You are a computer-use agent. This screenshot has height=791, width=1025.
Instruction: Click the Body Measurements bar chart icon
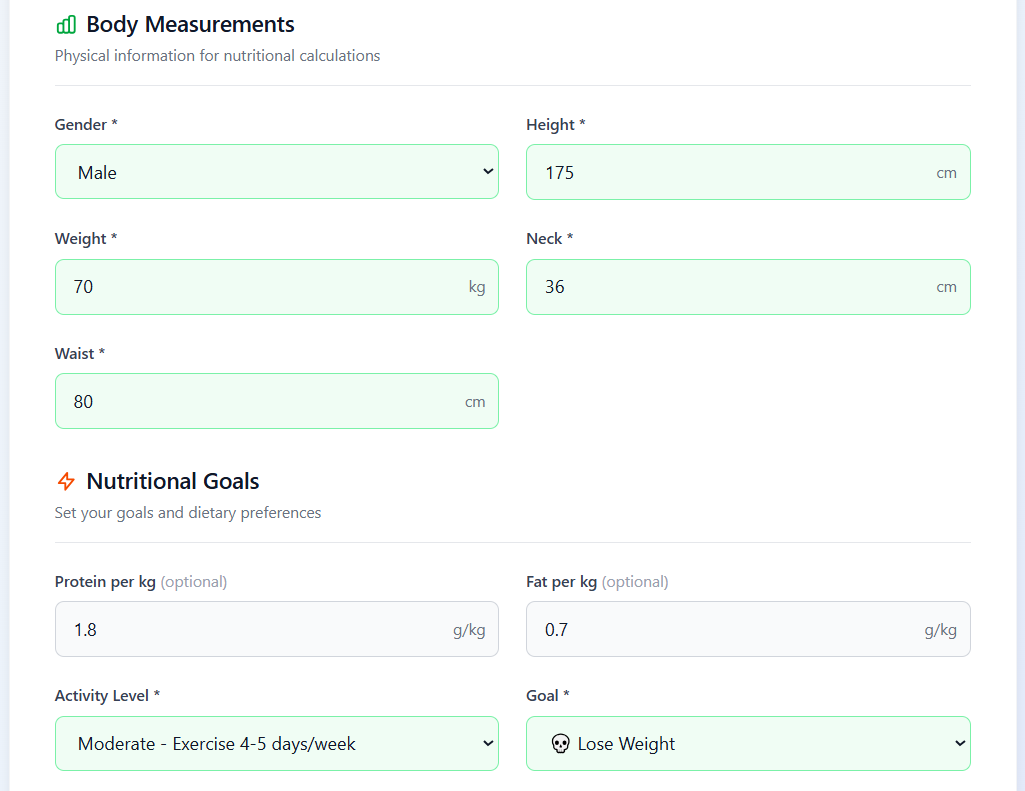tap(66, 25)
